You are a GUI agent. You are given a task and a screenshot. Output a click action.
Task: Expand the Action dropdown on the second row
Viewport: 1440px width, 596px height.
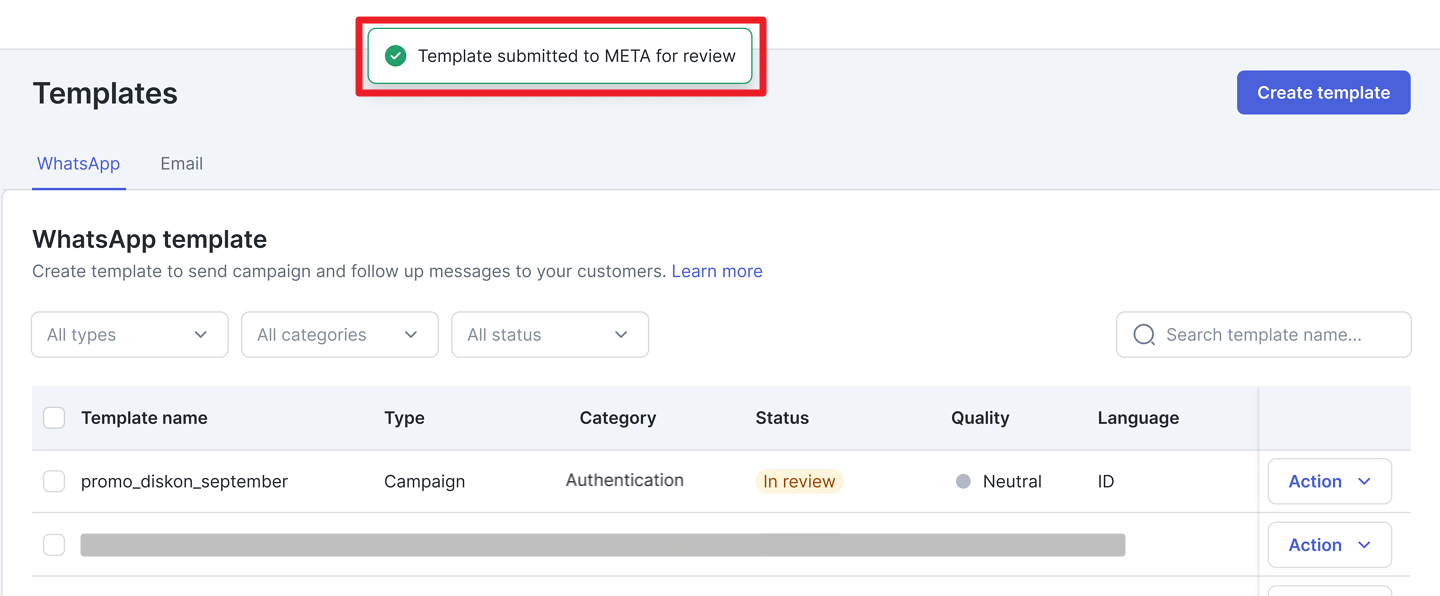tap(1329, 545)
